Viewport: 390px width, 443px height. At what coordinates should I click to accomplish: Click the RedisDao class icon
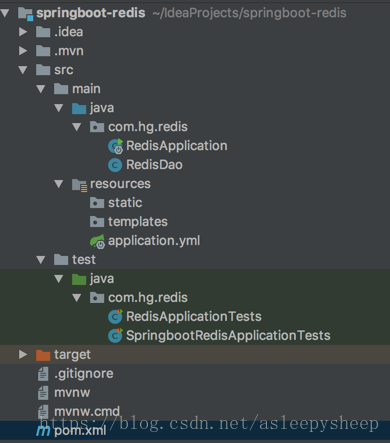115,165
